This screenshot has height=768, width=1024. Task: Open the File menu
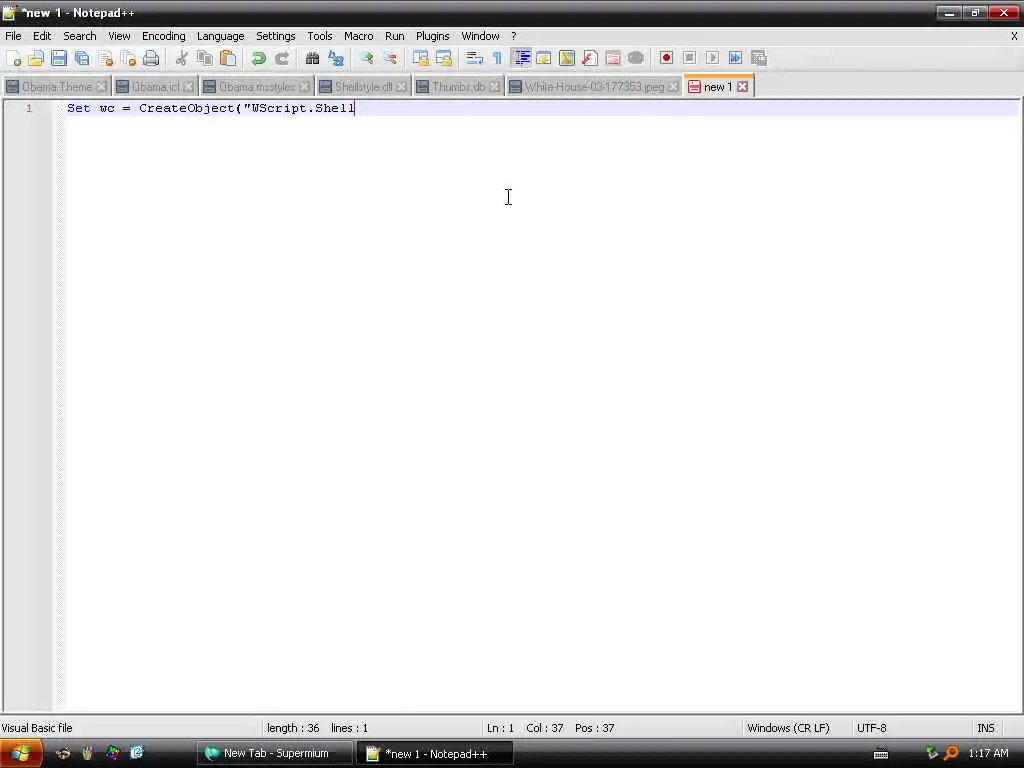13,36
